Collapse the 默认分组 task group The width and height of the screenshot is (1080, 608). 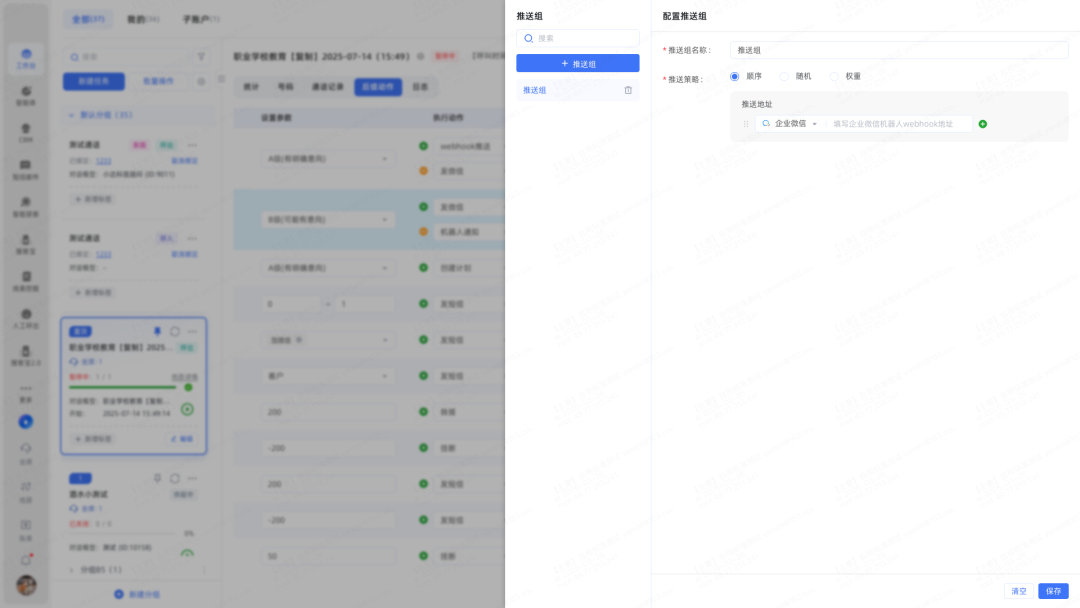point(71,115)
